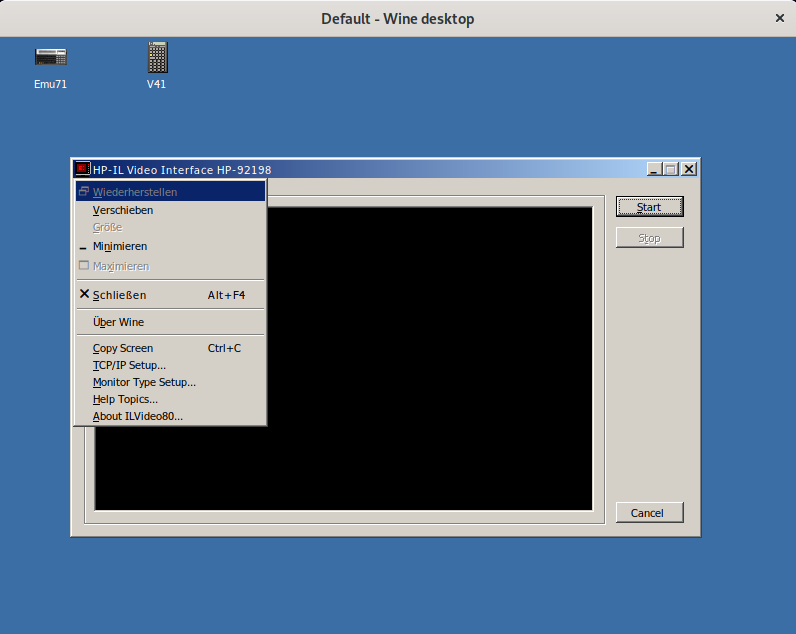The image size is (796, 634).
Task: Select Verschieben from the system menu
Action: (123, 211)
